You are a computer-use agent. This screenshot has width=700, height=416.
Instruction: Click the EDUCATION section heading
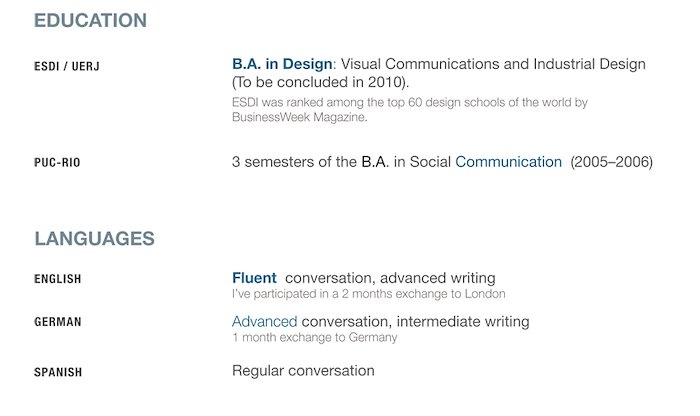coord(90,21)
